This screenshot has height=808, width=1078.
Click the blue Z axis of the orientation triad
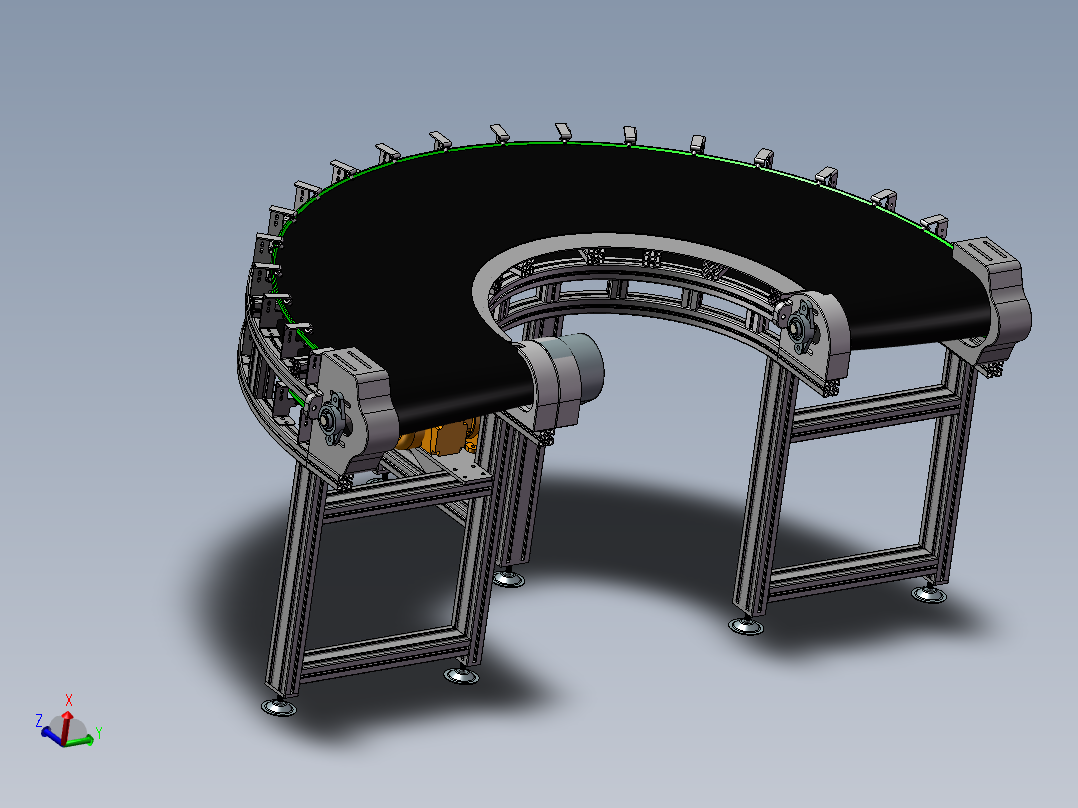pyautogui.click(x=52, y=735)
